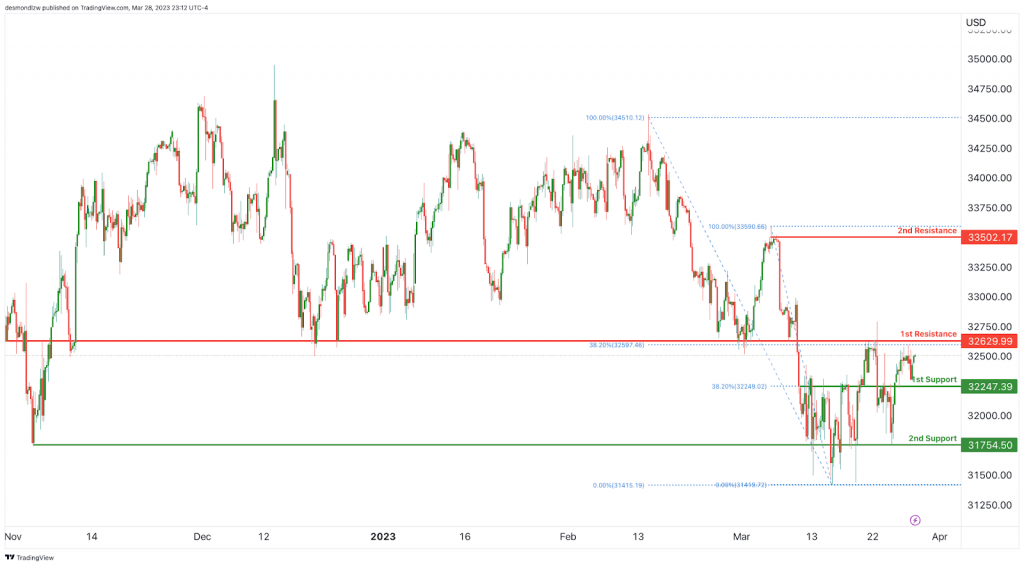
Task: Select the 1st Resistance label text
Action: [928, 334]
